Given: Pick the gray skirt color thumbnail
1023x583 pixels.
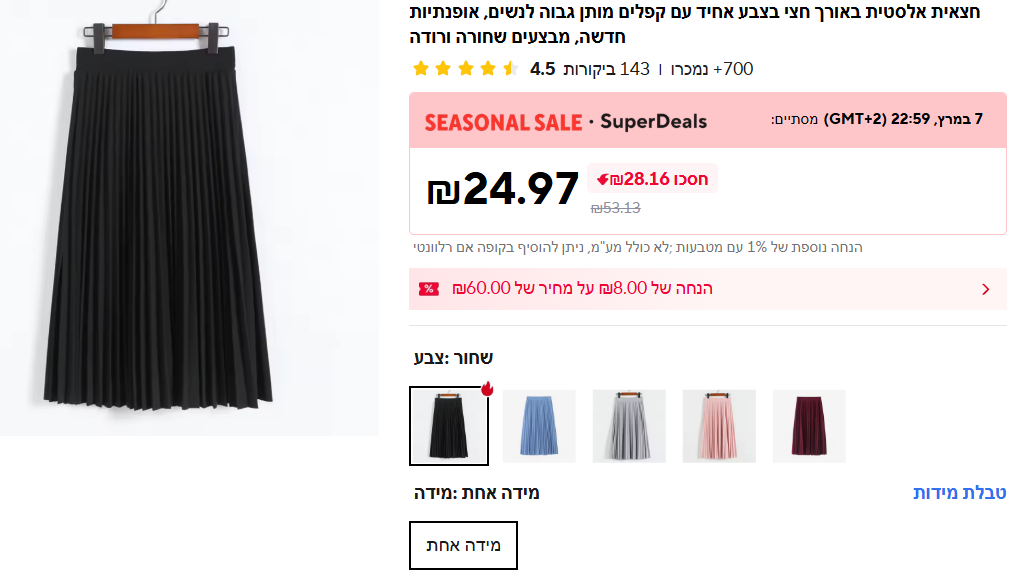Looking at the screenshot, I should [629, 426].
